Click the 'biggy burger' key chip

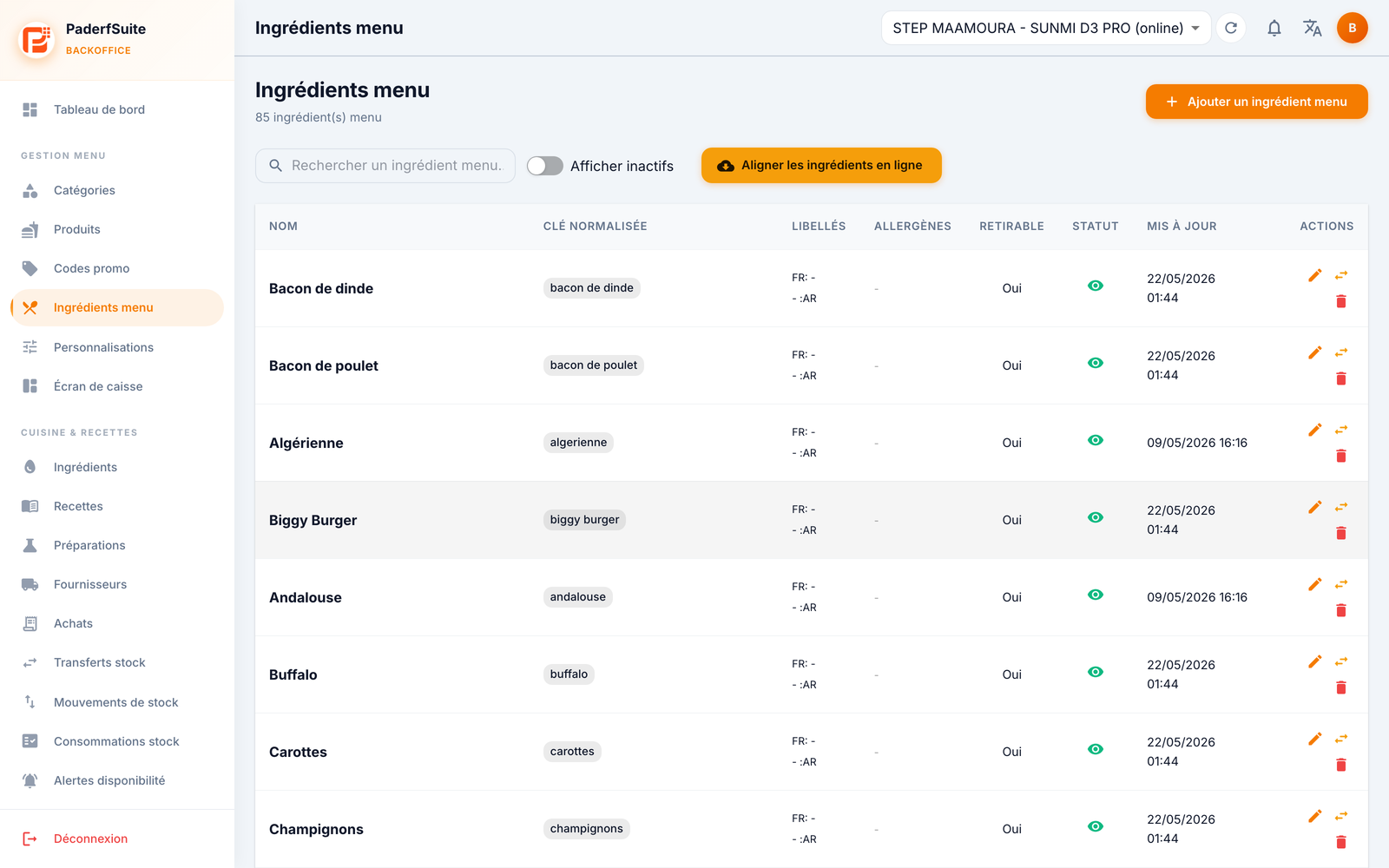[584, 520]
